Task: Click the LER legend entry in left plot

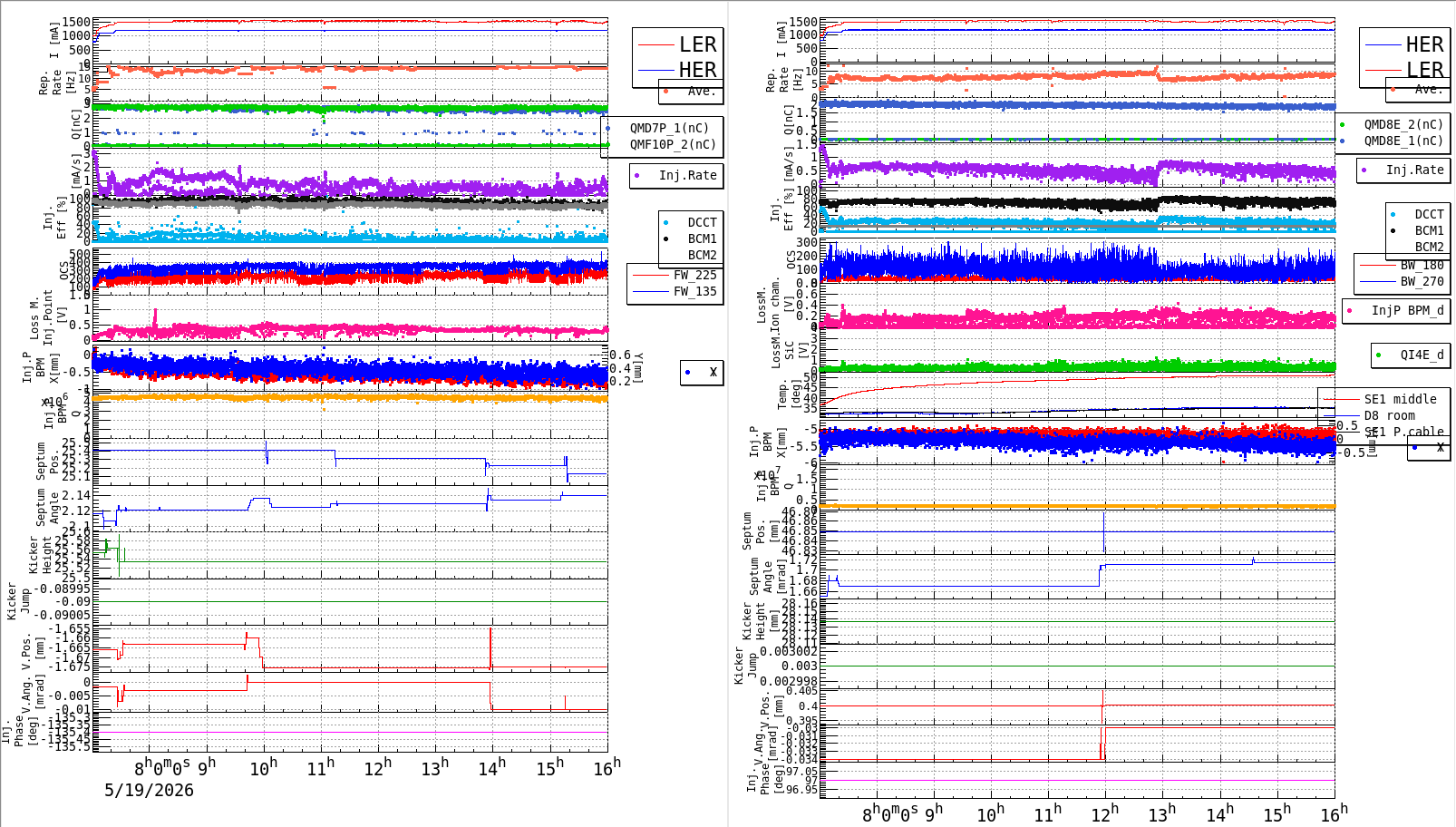Action: tap(697, 44)
